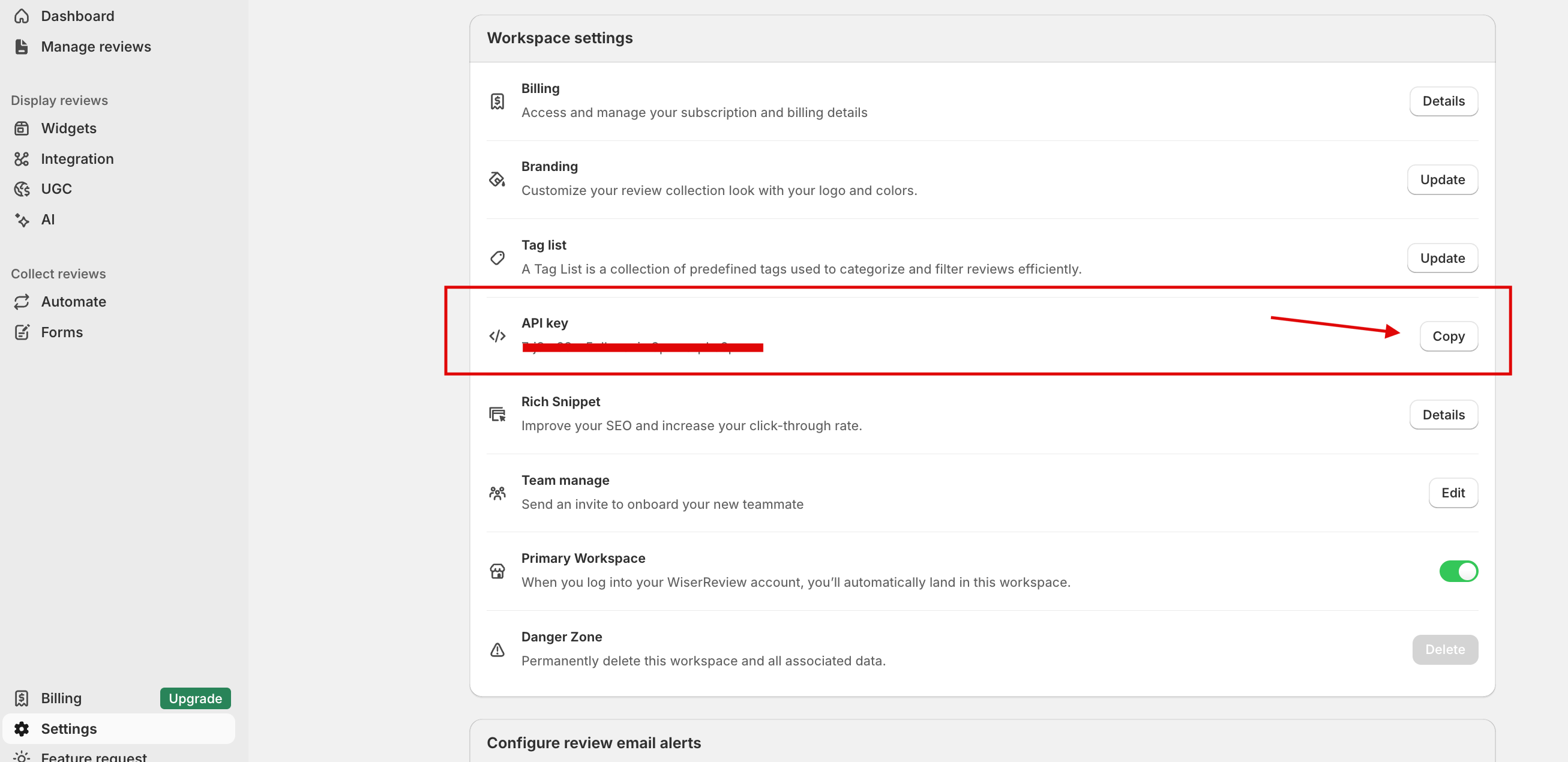Update the Tag list
1568x762 pixels.
pyautogui.click(x=1442, y=258)
